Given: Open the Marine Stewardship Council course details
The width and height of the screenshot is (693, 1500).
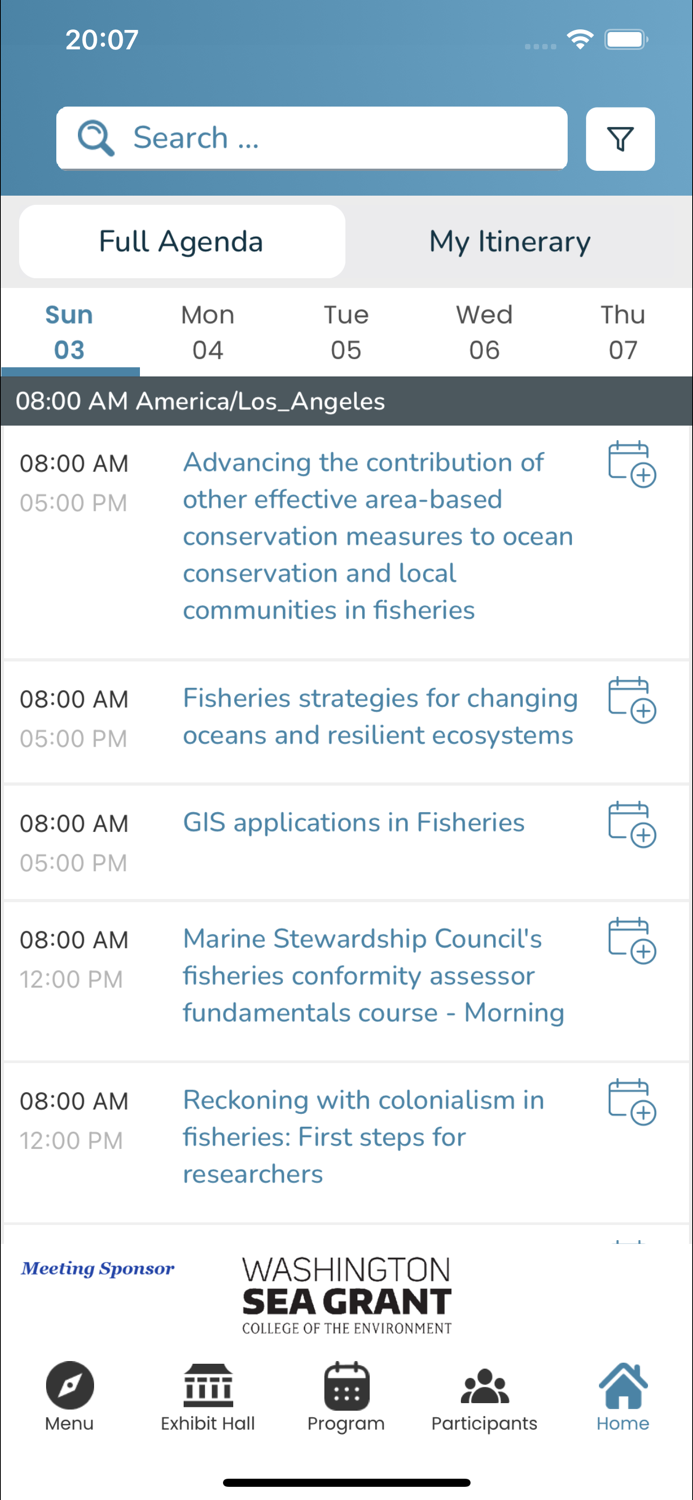Looking at the screenshot, I should pyautogui.click(x=372, y=976).
